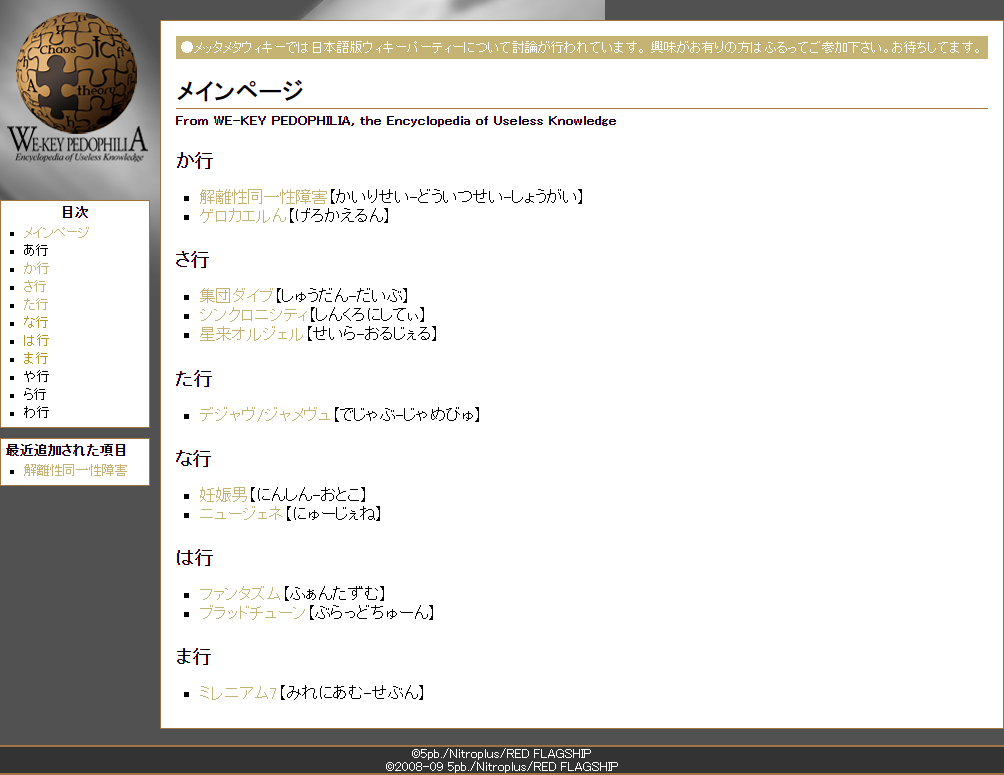The height and width of the screenshot is (775, 1004).
Task: Click the メタメタウィキー announcement banner
Action: (x=581, y=47)
